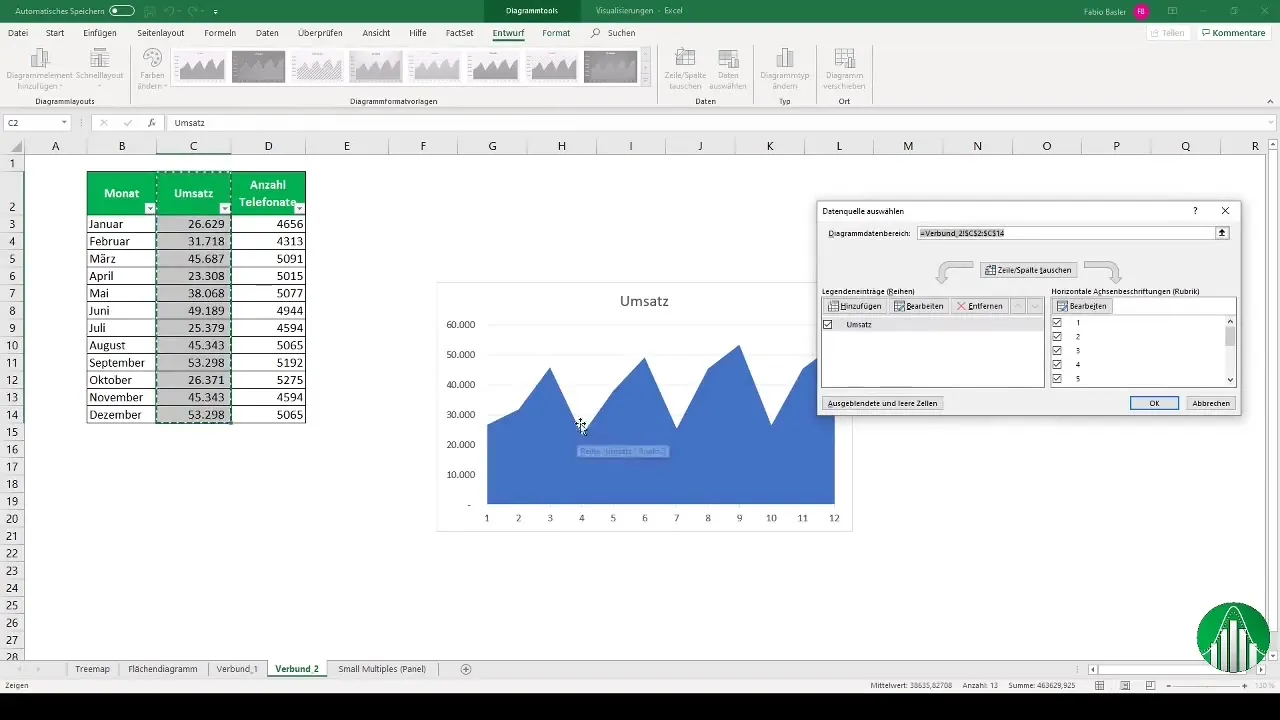The image size is (1280, 720).
Task: Open the Schnelllayout gallery
Action: (99, 68)
